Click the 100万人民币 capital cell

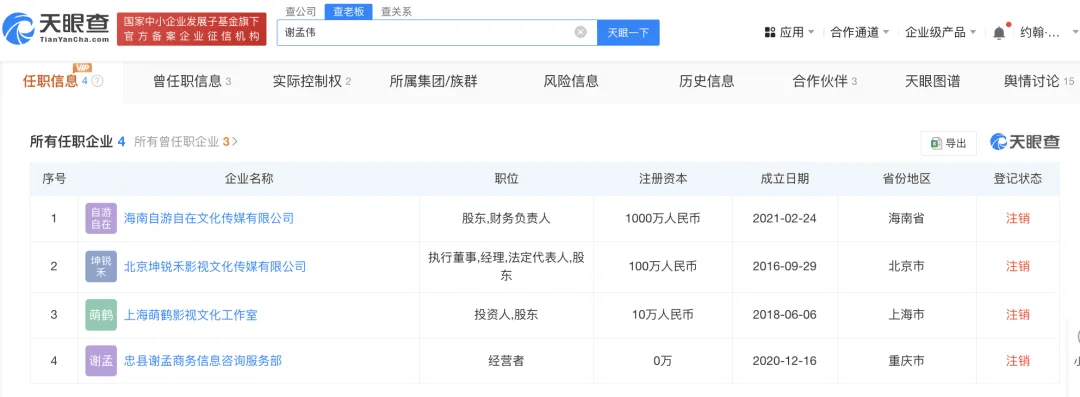663,266
